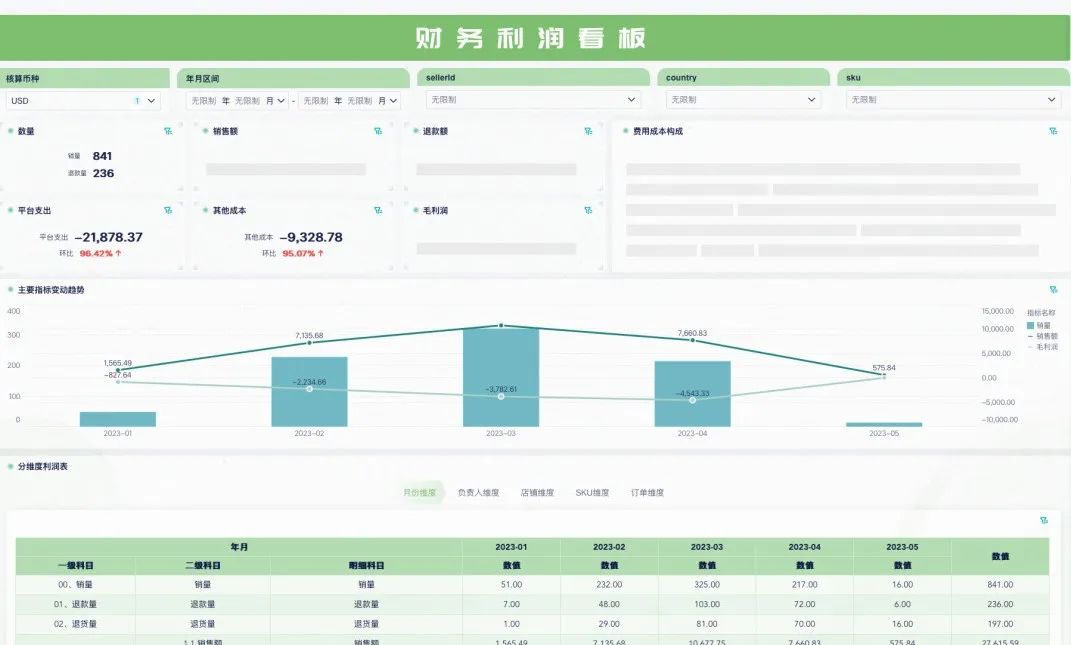Switch to the 负责人维度 tab
The width and height of the screenshot is (1071, 645).
coord(476,493)
